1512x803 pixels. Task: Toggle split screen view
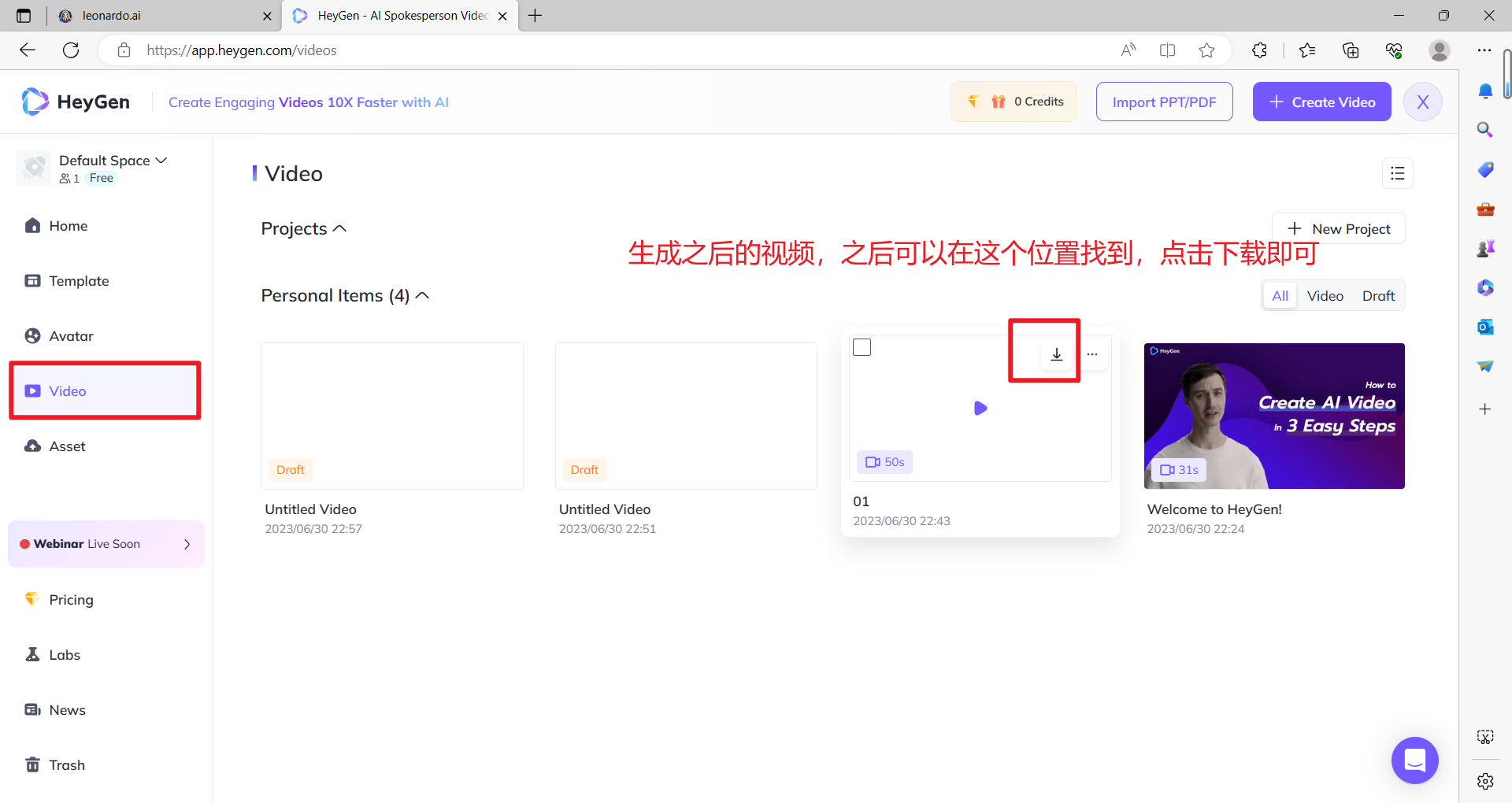(x=1168, y=50)
